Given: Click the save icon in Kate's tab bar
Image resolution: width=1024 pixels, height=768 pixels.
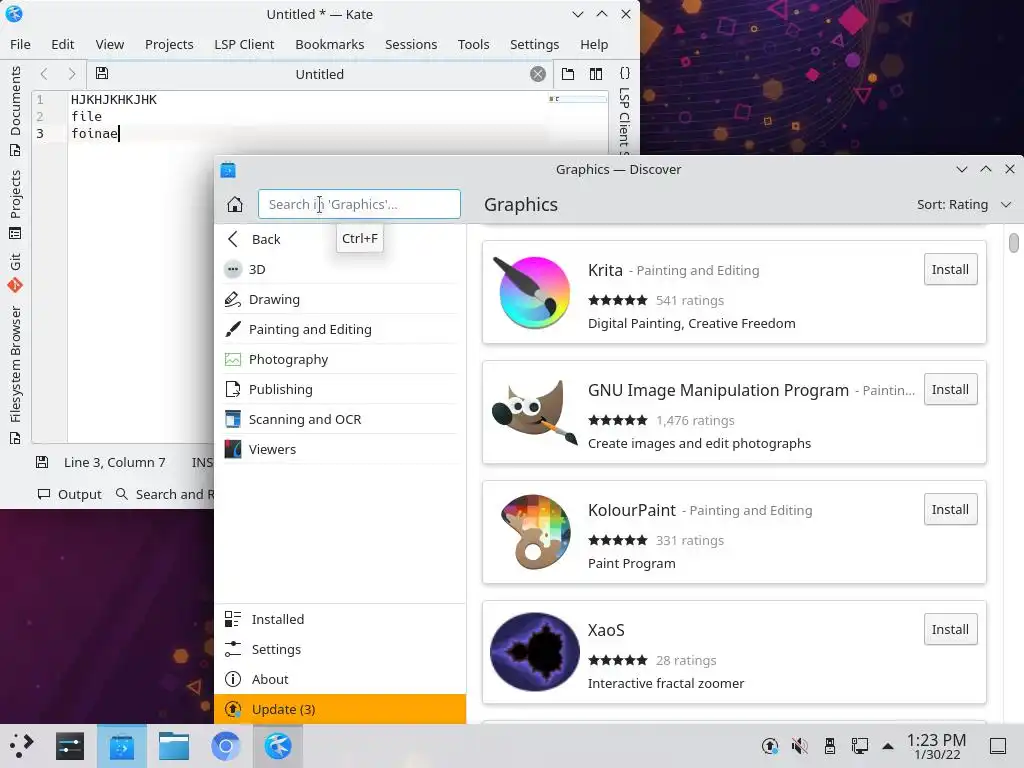Looking at the screenshot, I should 102,74.
